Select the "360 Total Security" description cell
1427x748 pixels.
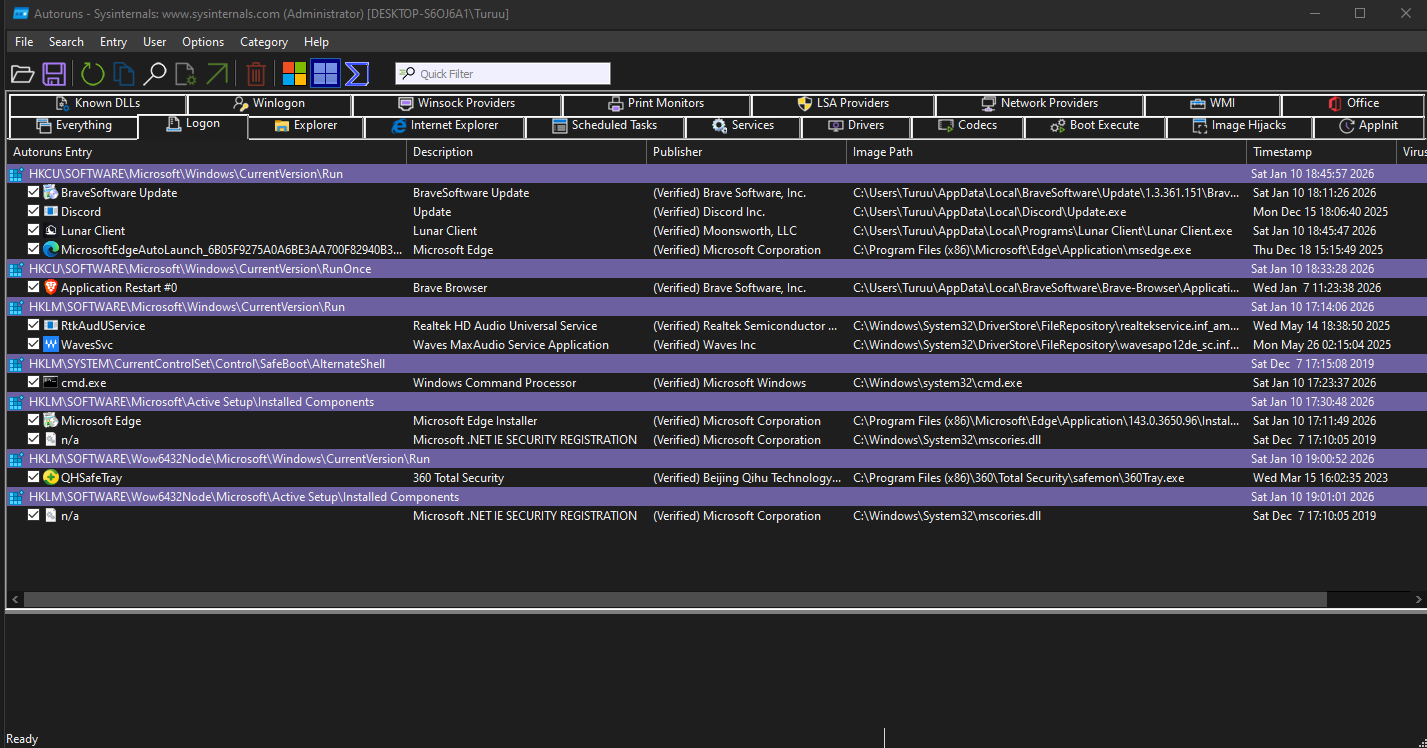click(x=459, y=478)
